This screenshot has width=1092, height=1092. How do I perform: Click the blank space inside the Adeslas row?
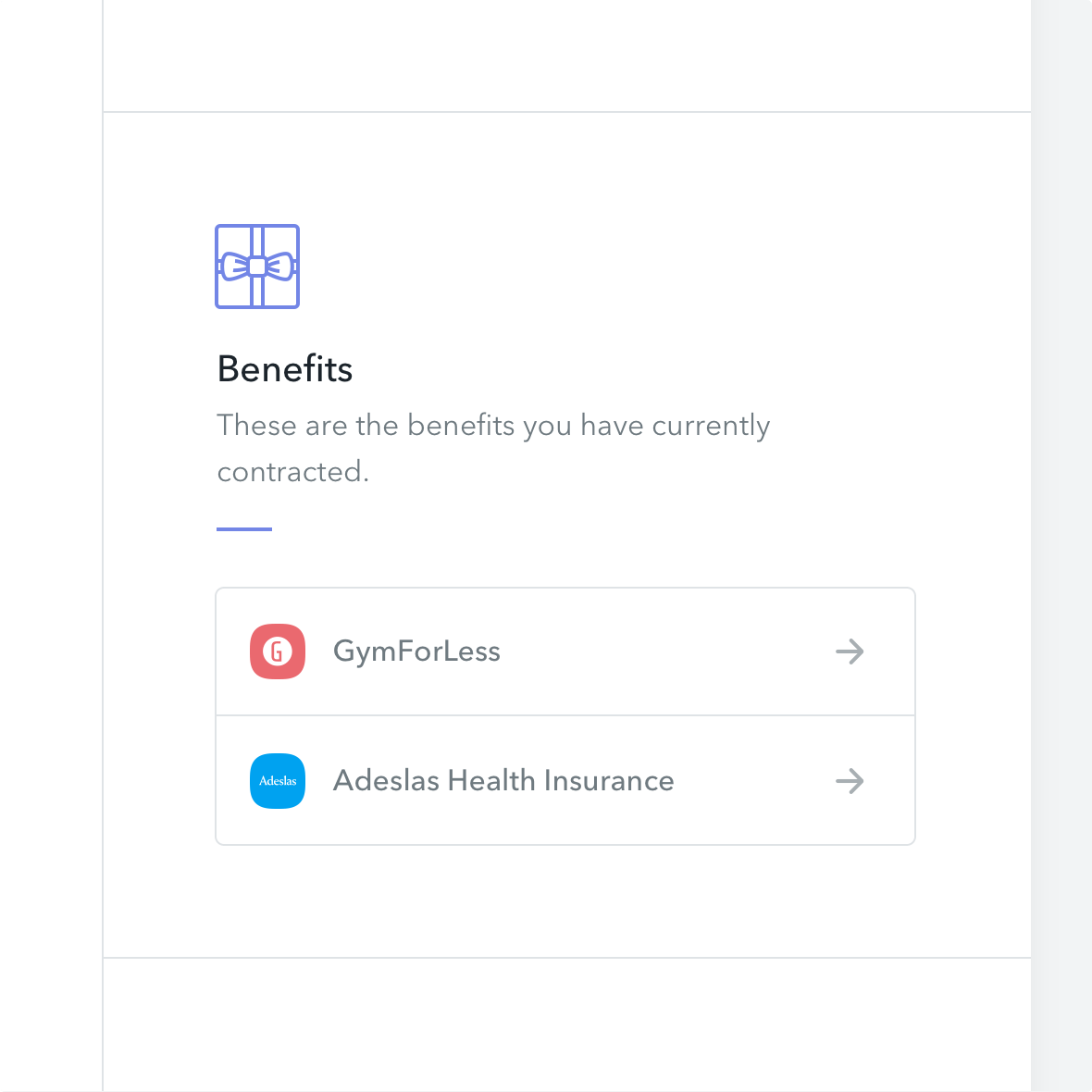pos(750,781)
